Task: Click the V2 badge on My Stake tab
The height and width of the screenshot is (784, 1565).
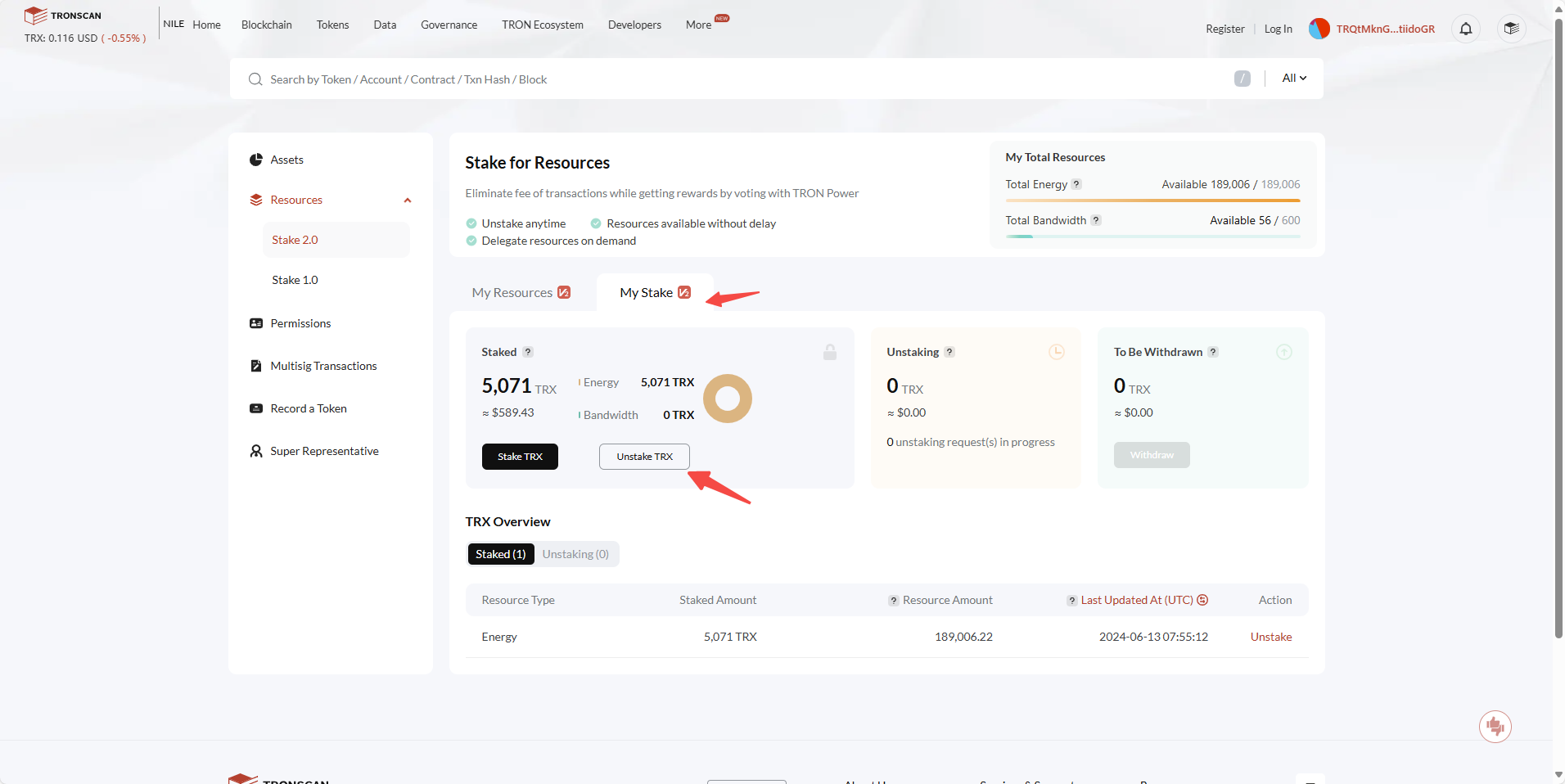Action: (x=684, y=292)
